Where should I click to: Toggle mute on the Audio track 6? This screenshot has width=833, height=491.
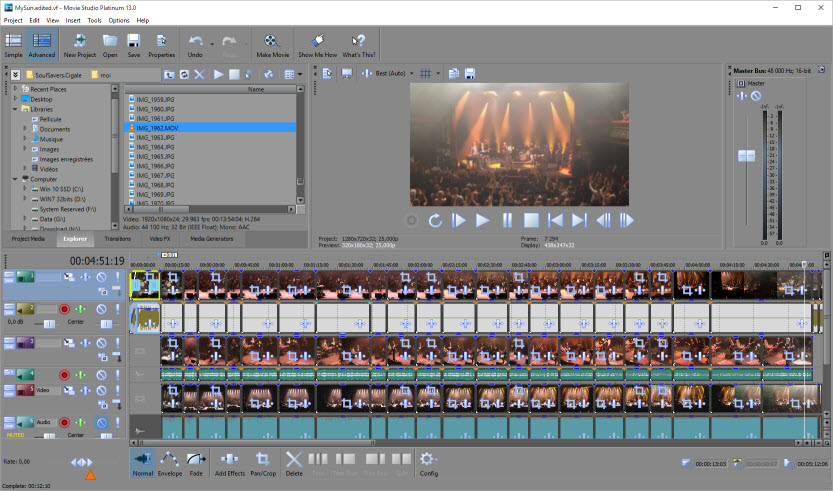pyautogui.click(x=101, y=422)
